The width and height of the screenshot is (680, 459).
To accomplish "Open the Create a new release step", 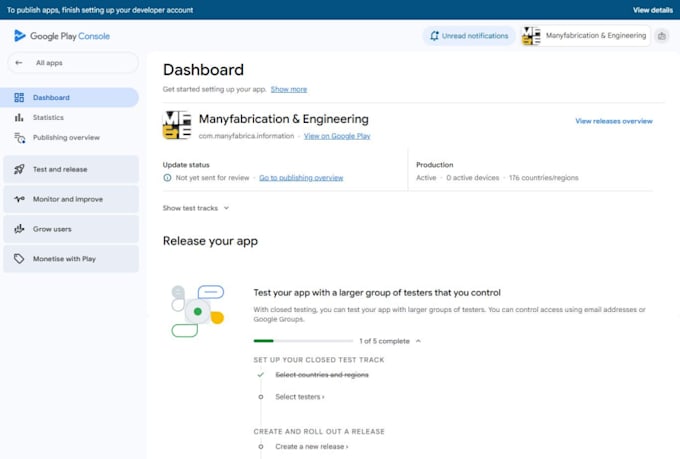I will (311, 447).
